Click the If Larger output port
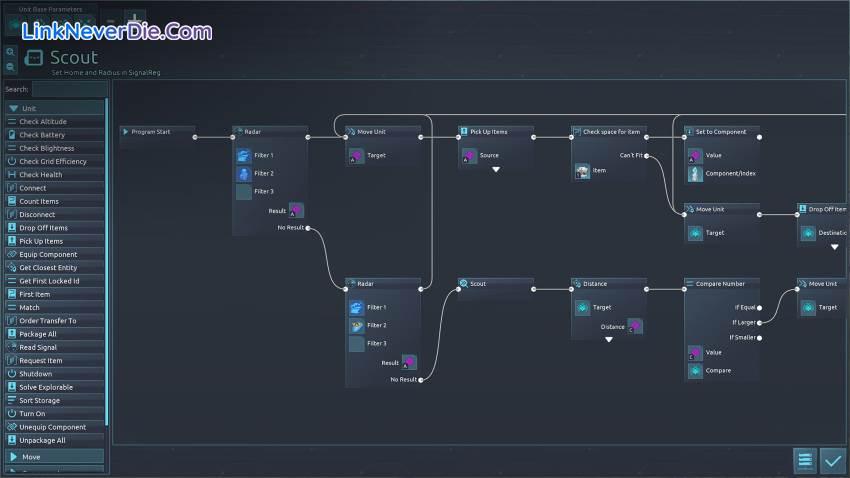This screenshot has width=850, height=478. [x=761, y=322]
